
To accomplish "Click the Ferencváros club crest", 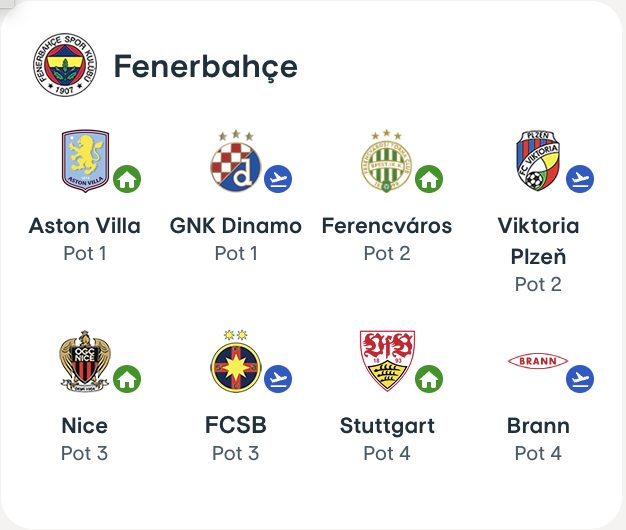I will 386,161.
